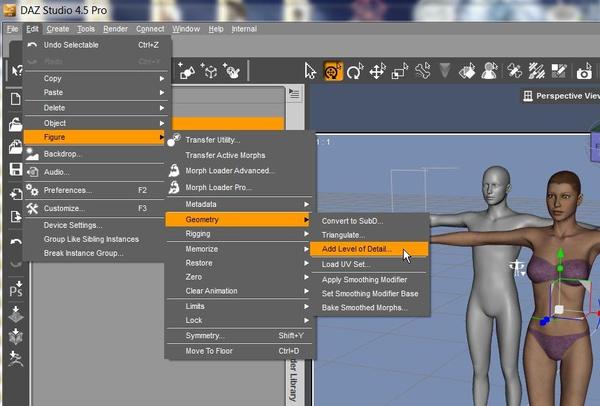Click the Polygon Group Editor pencil tool
Viewport: 600px width, 406px height.
tap(559, 71)
